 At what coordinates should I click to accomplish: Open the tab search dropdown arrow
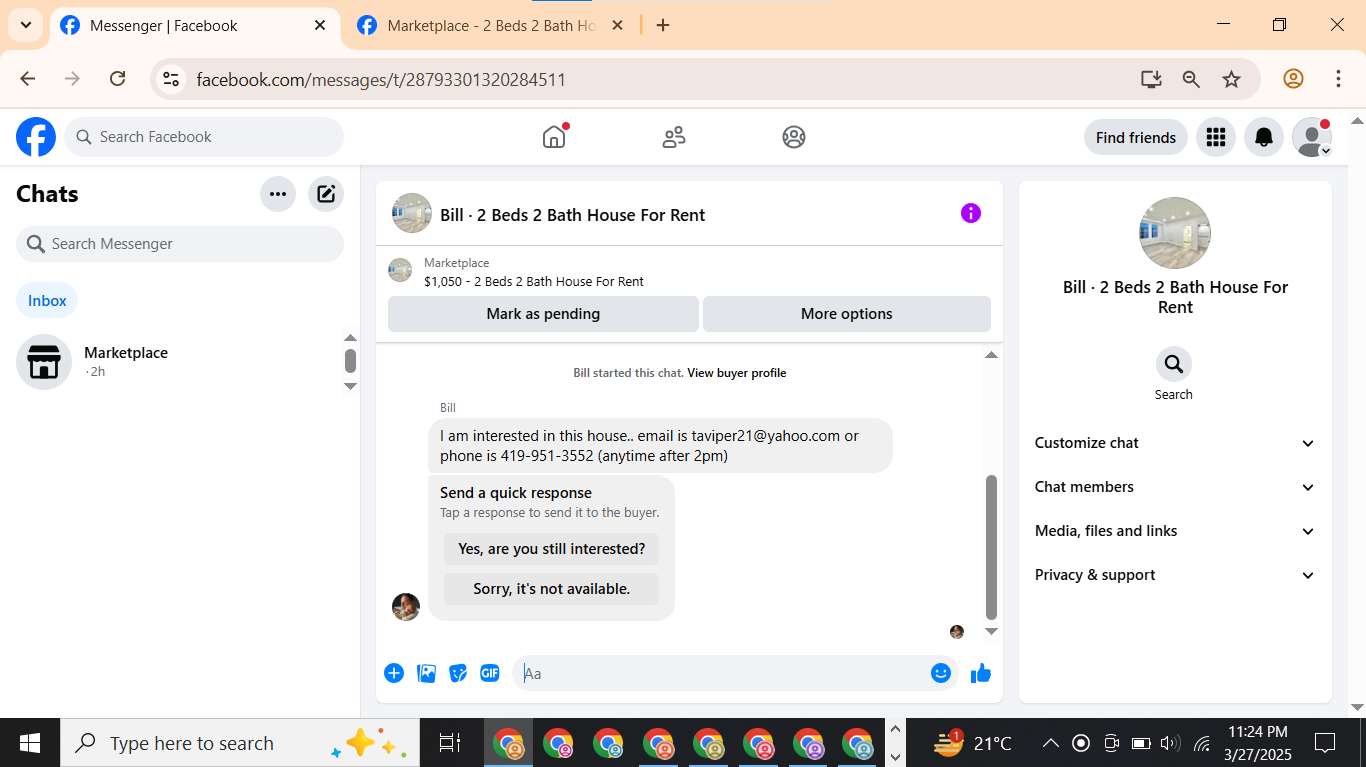(x=26, y=25)
